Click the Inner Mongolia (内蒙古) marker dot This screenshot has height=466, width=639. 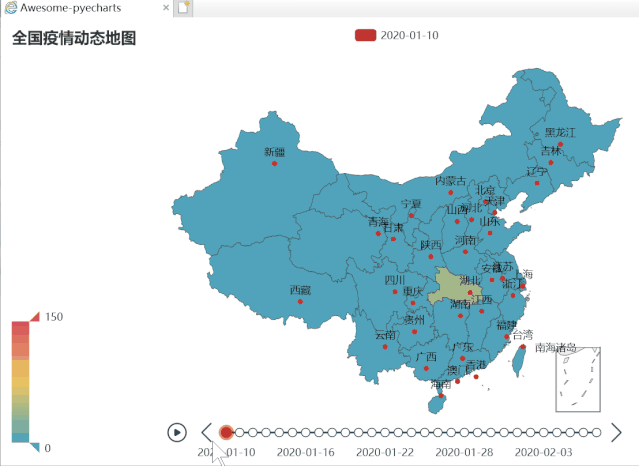[x=450, y=192]
